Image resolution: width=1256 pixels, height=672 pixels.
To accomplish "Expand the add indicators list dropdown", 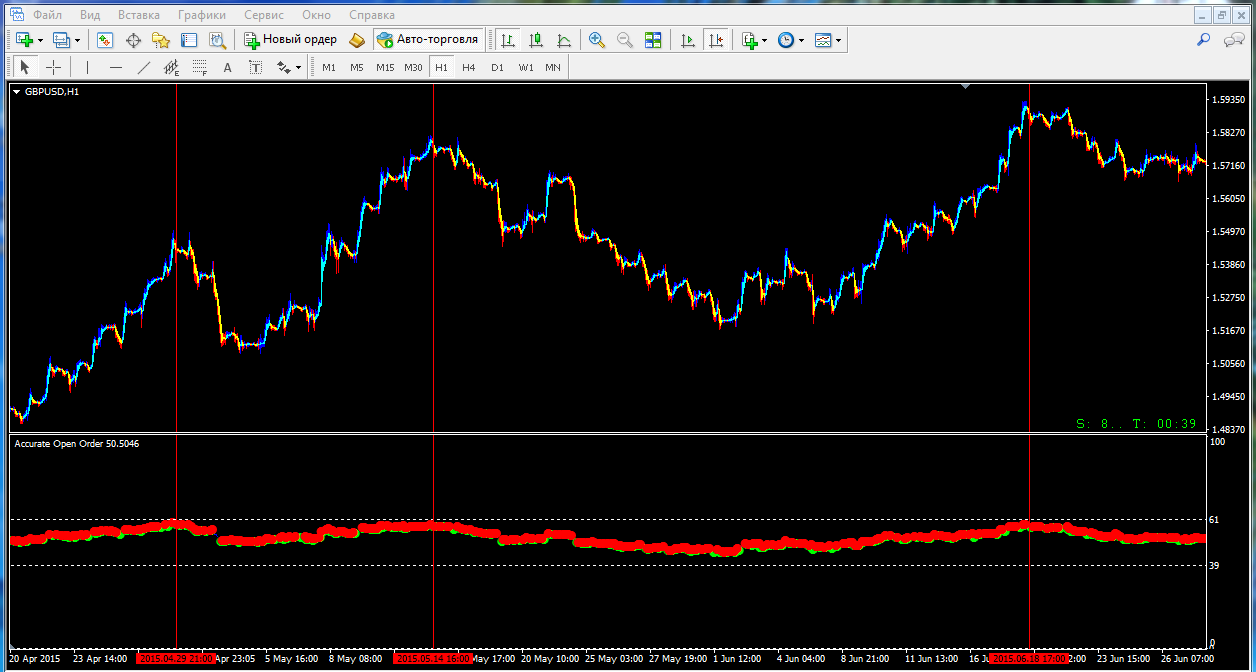I will coord(765,40).
